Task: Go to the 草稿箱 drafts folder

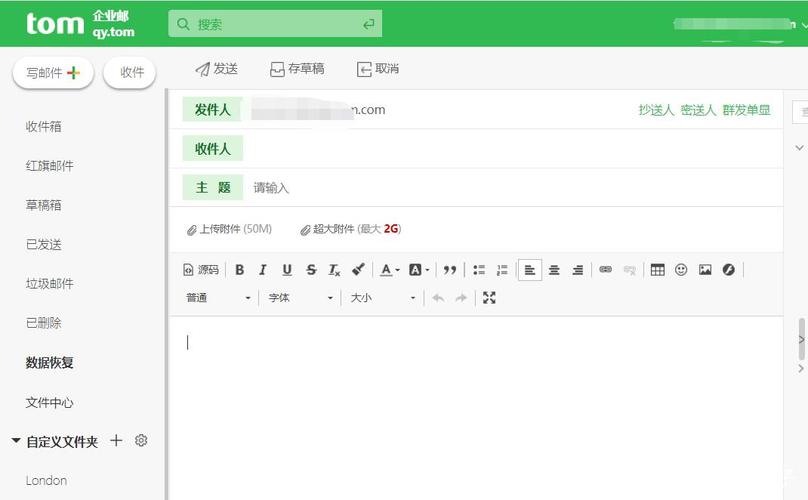Action: 44,205
